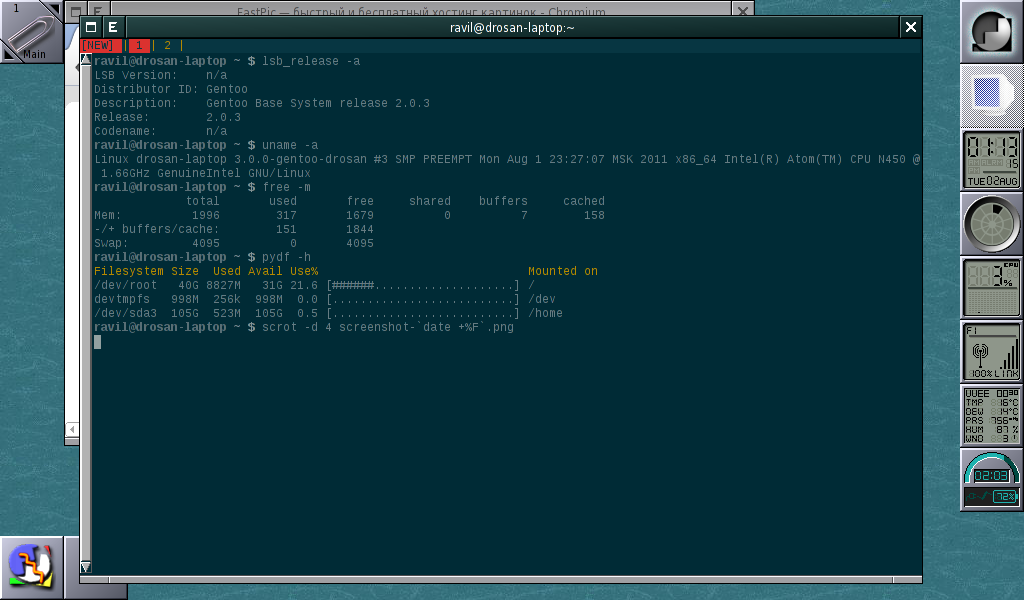Click the colorful app icon at the bottom-left
Screen dimensions: 1024x600
click(31, 567)
